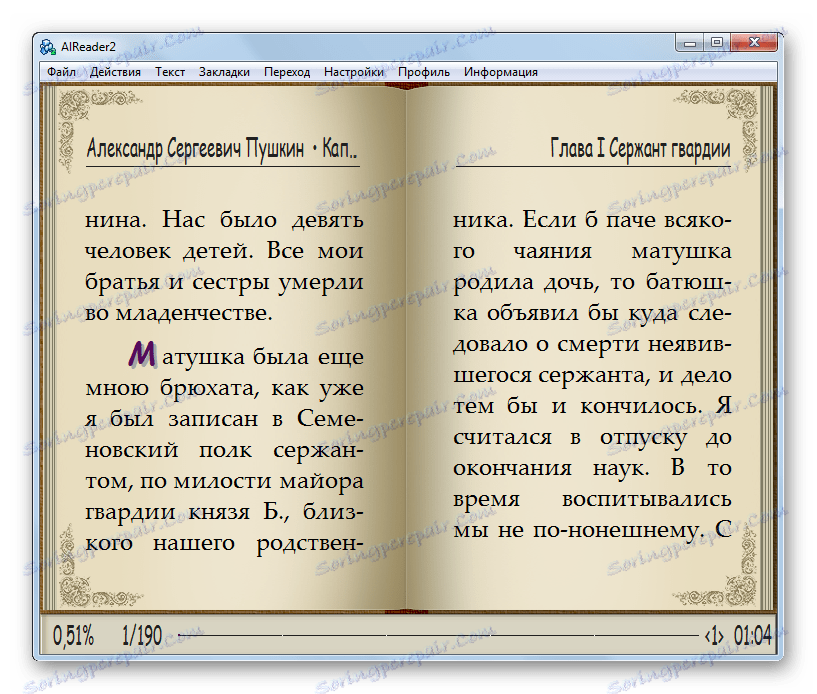Click the line 'гвардии князя Б., близ-'

tap(224, 512)
